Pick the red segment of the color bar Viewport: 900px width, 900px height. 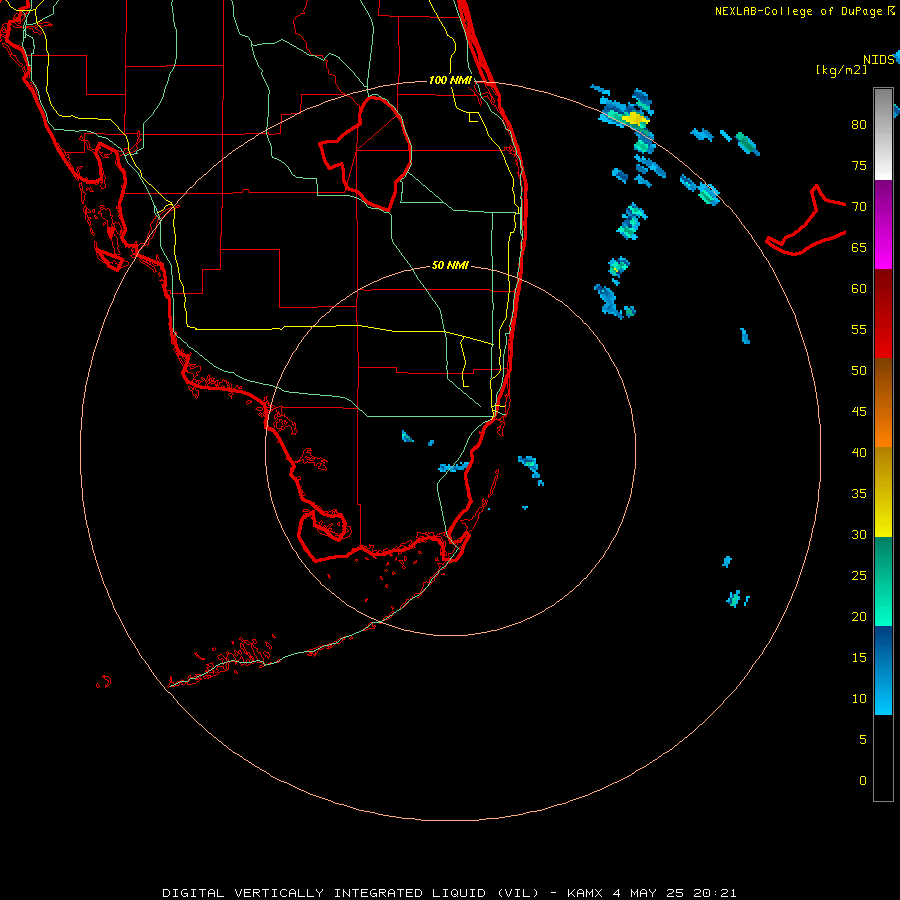(x=883, y=313)
